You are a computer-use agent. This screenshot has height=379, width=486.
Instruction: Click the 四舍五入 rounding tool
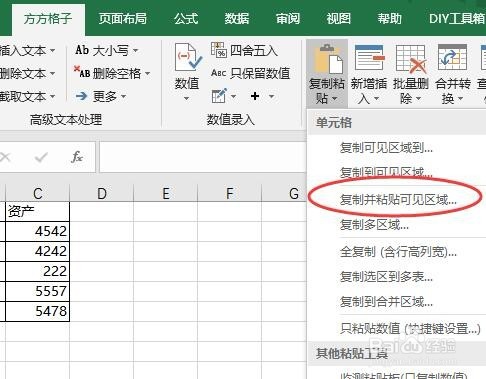[x=244, y=50]
